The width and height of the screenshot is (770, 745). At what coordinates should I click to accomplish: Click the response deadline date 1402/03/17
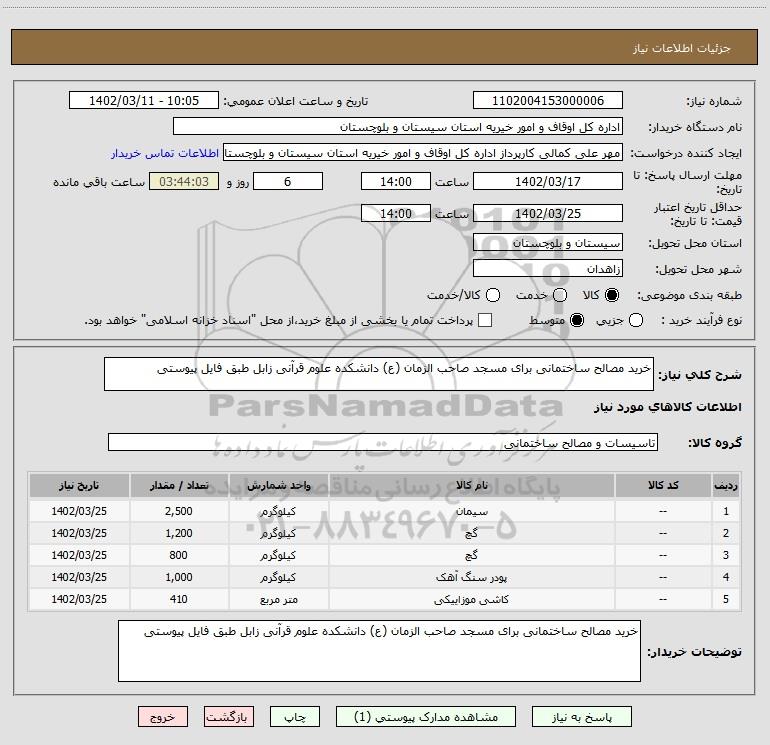(548, 181)
